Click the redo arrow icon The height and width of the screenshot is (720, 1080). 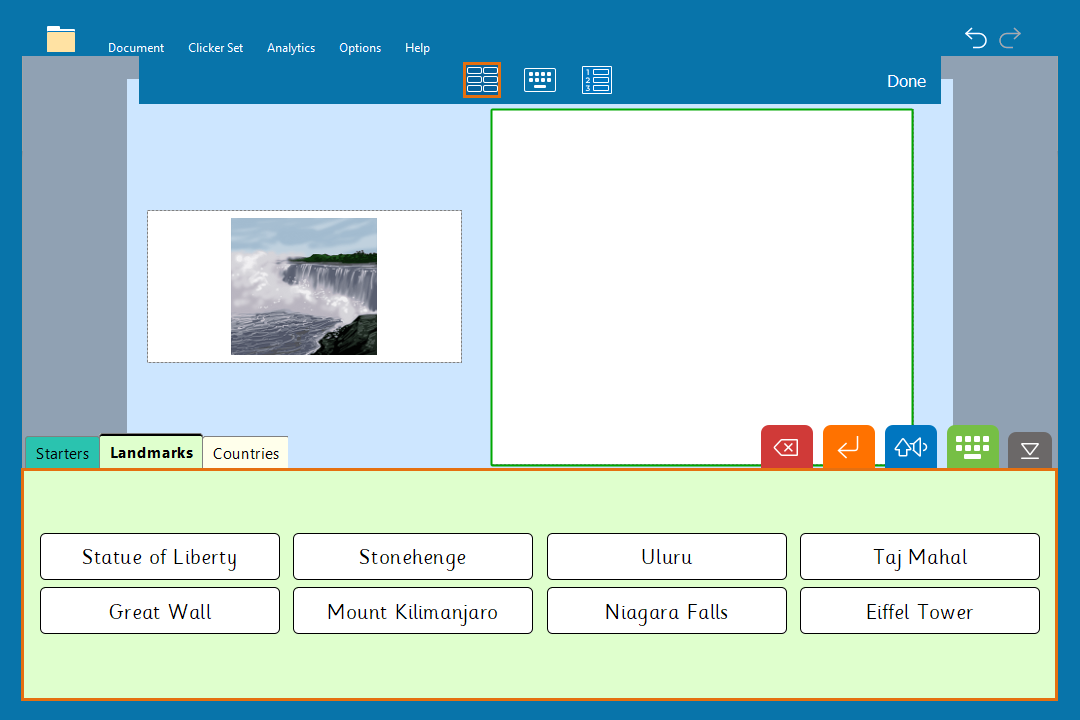pyautogui.click(x=1010, y=38)
